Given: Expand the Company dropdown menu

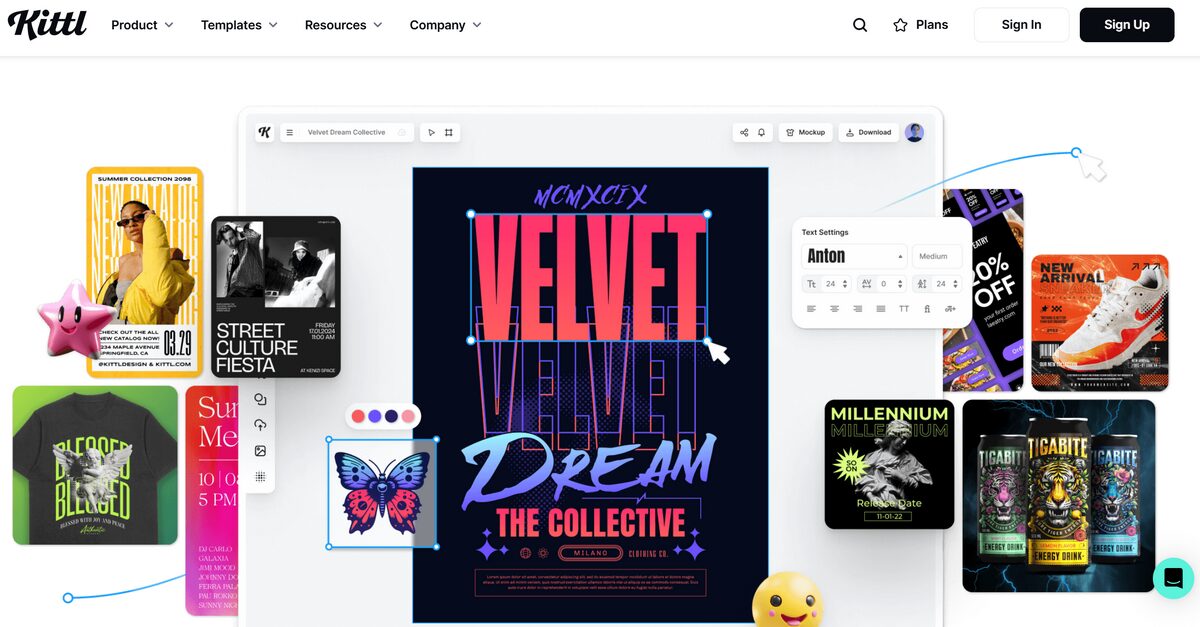Looking at the screenshot, I should pyautogui.click(x=446, y=25).
